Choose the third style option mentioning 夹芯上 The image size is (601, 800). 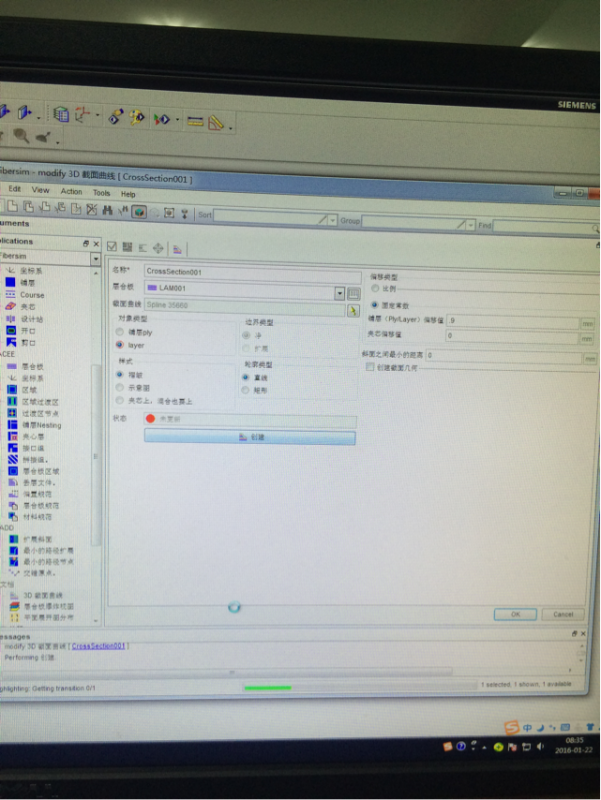click(120, 401)
